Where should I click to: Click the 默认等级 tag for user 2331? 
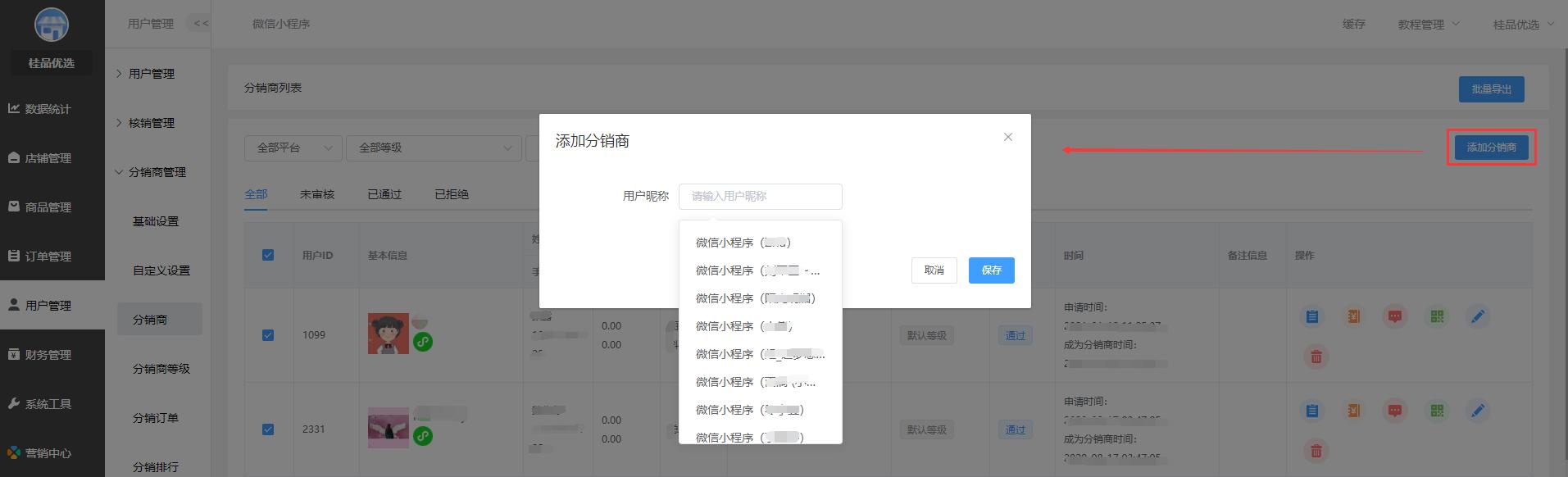(927, 429)
